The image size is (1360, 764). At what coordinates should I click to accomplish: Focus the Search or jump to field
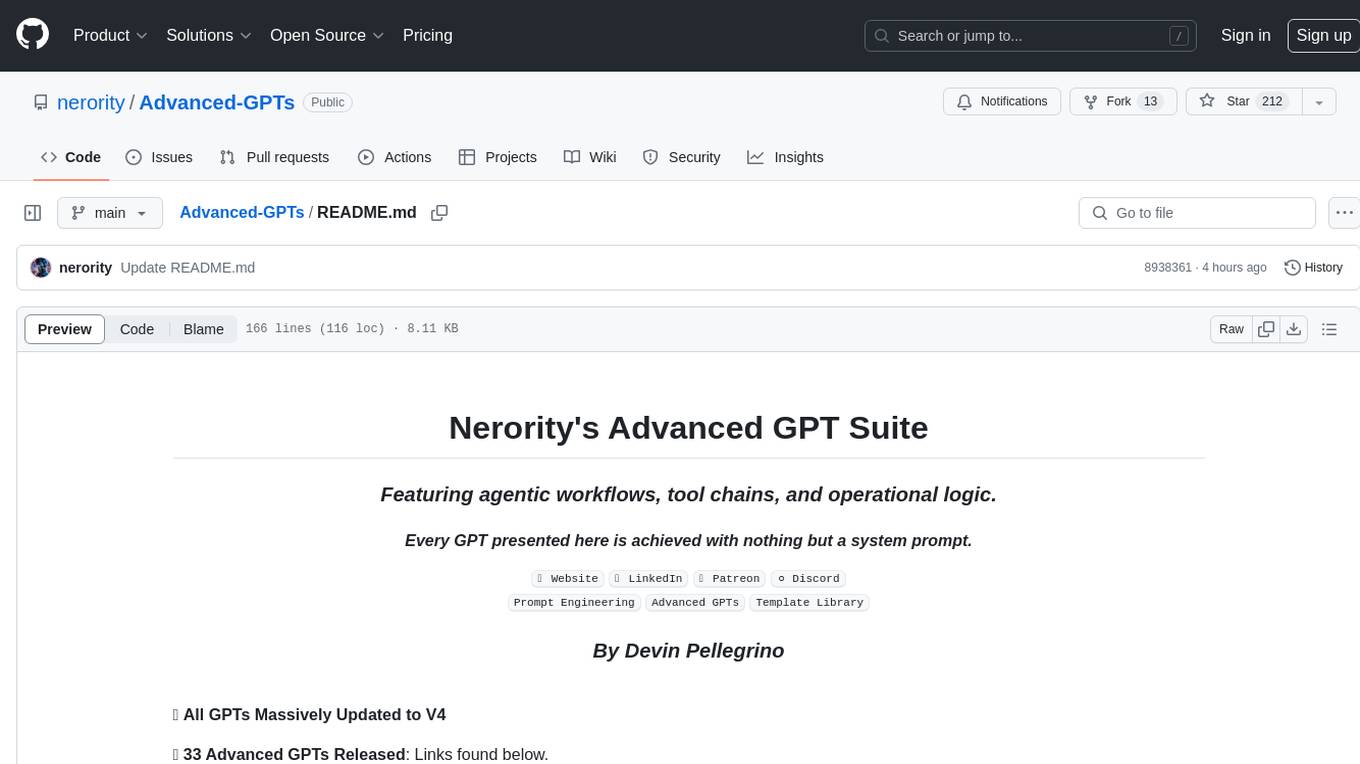(x=1031, y=35)
